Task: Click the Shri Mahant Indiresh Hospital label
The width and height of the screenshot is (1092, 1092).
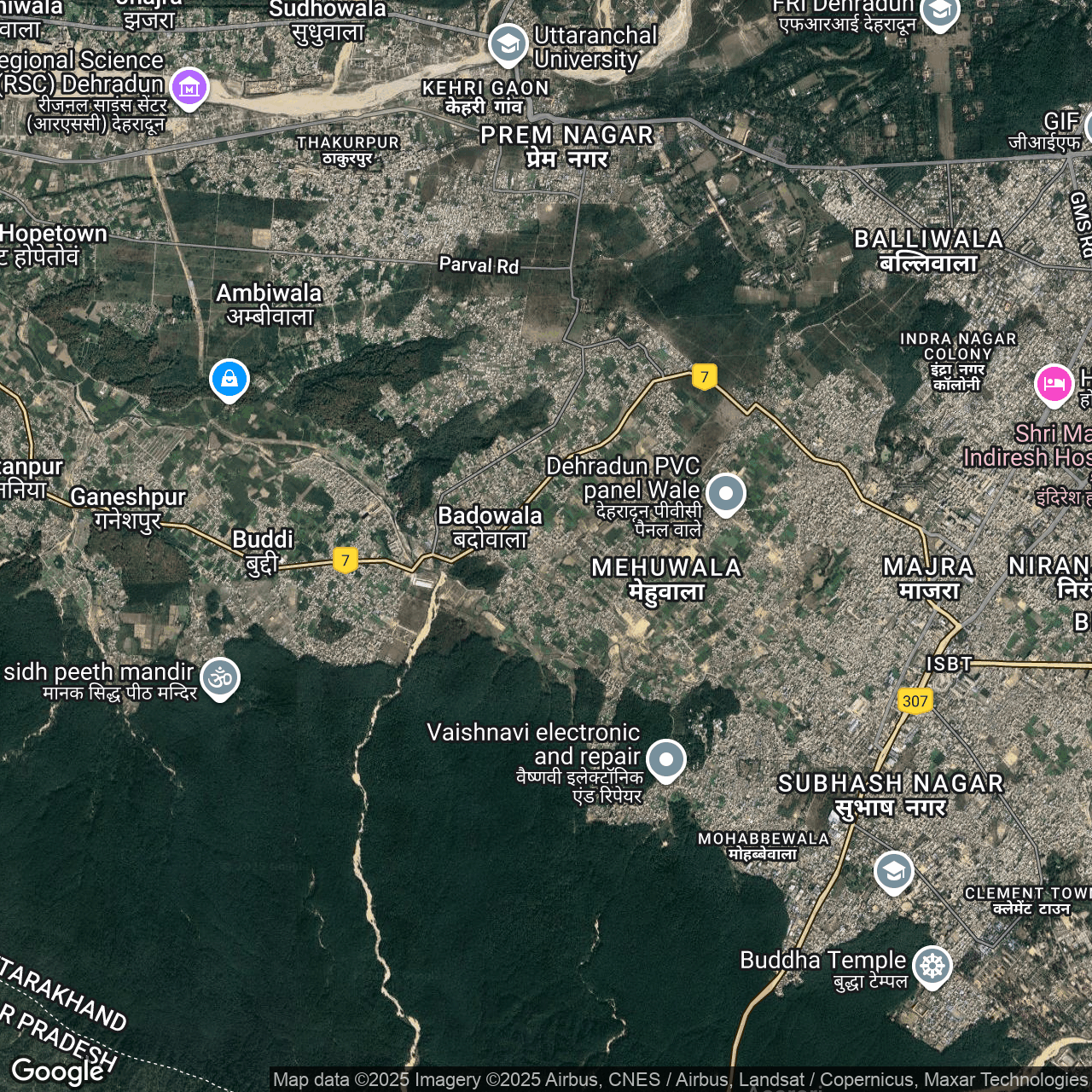Action: (x=1028, y=446)
